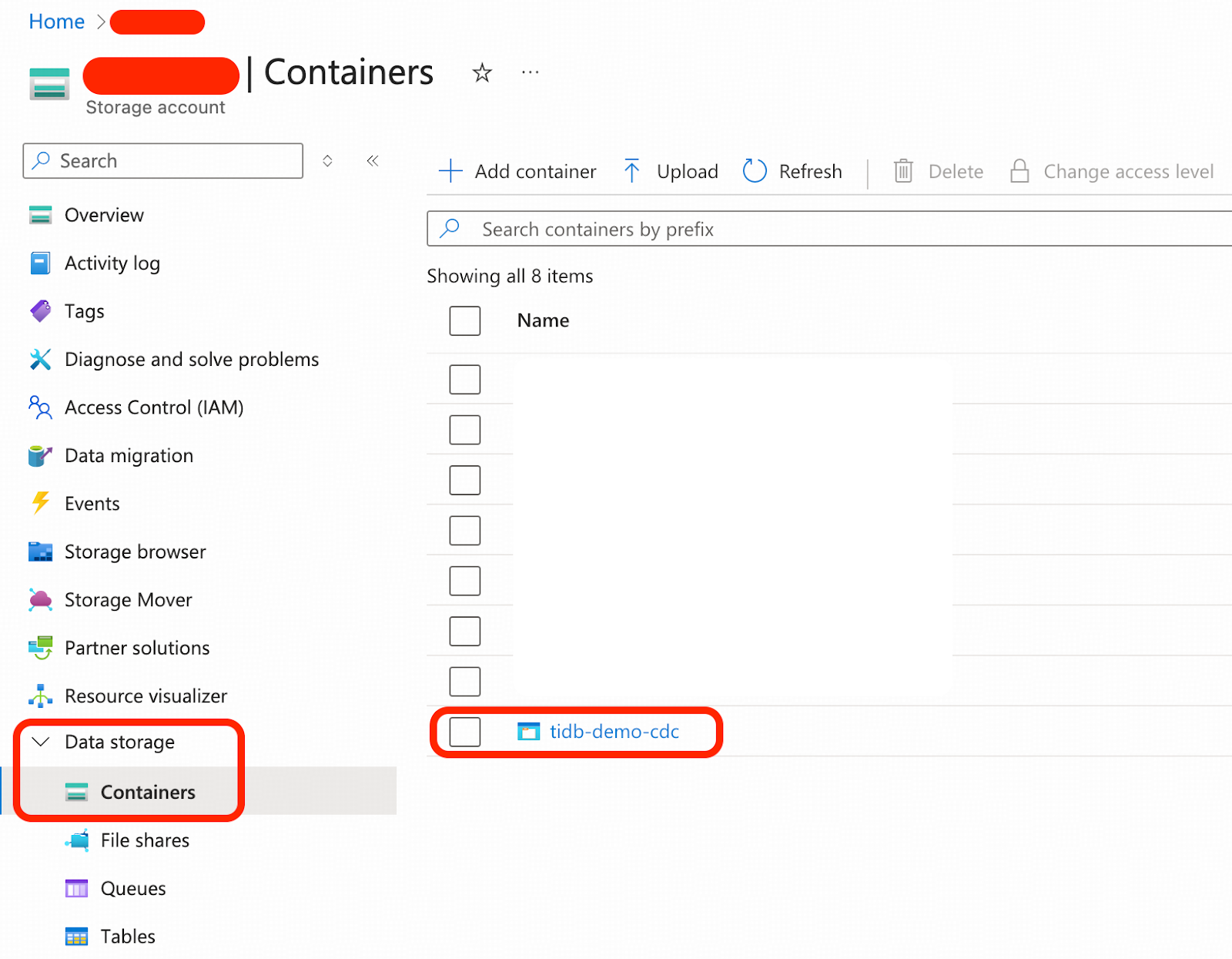Click the Delete trash can icon
1232x959 pixels.
click(x=903, y=171)
